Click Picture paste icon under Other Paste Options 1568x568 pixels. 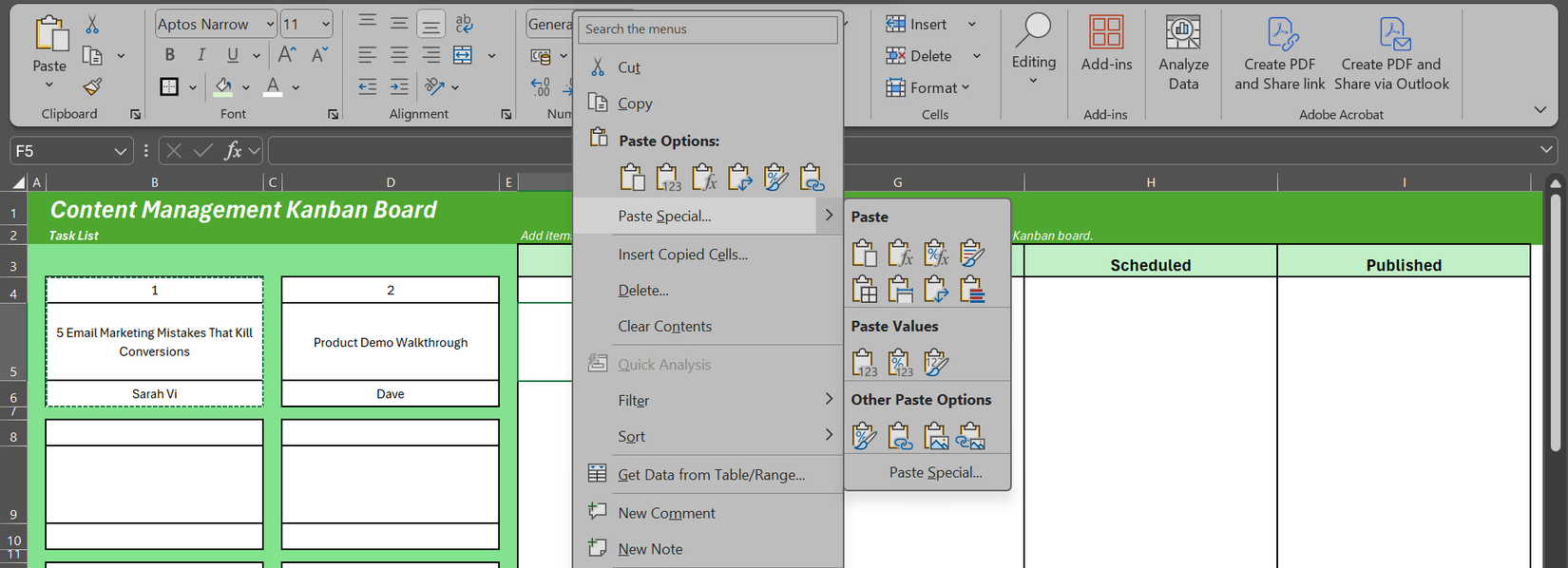936,436
